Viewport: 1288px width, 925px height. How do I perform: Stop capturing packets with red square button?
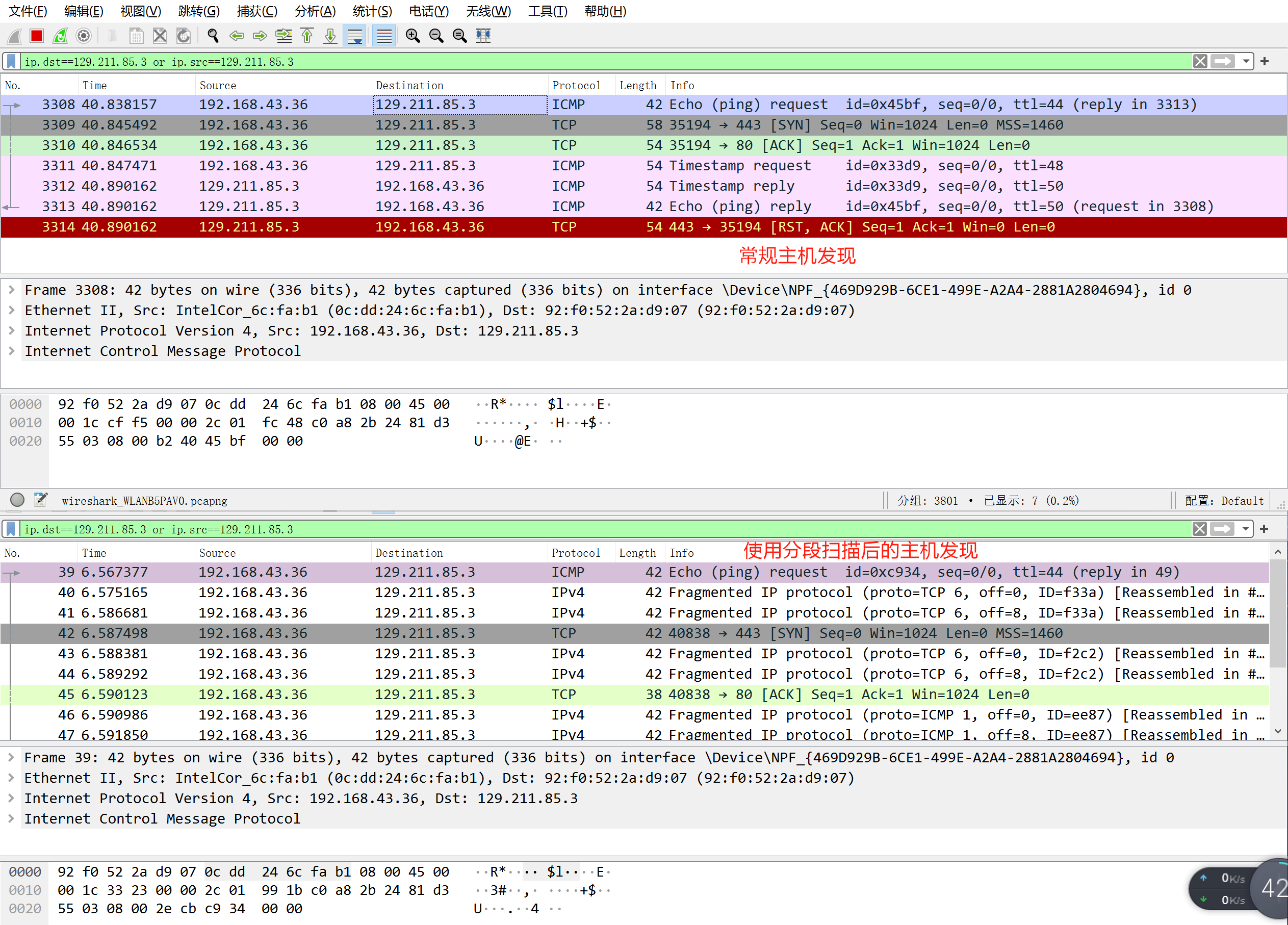coord(37,36)
